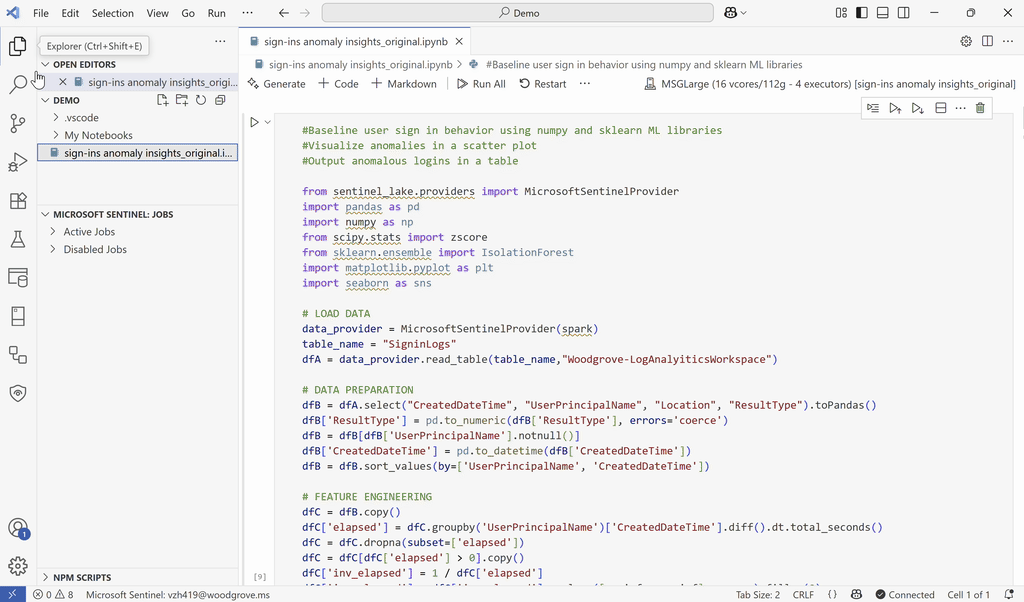1024x602 pixels.
Task: Click Copilot status icon in status bar
Action: (x=856, y=594)
